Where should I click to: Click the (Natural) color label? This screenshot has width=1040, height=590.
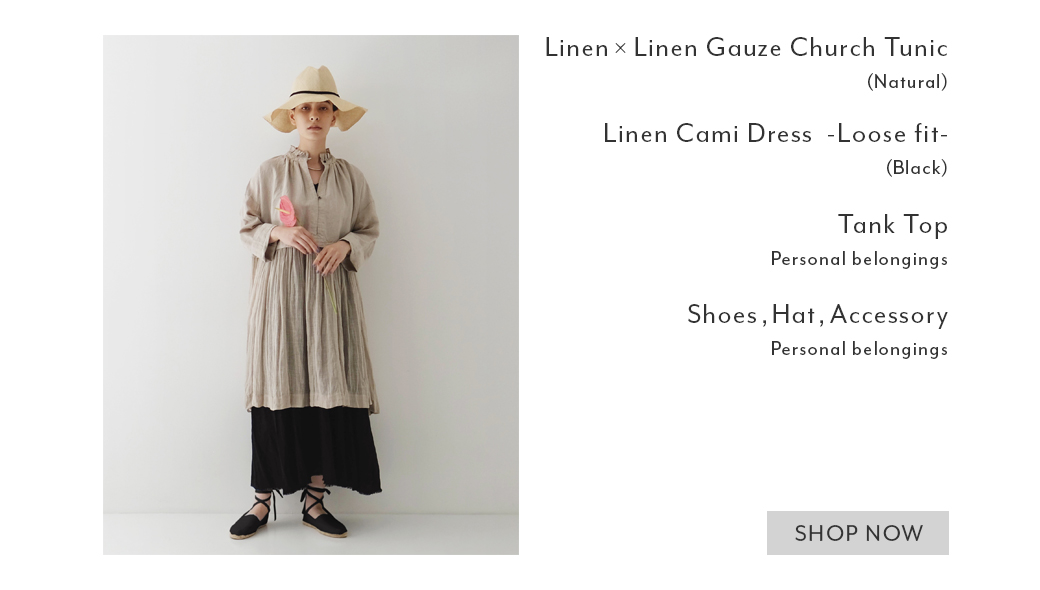(x=907, y=82)
